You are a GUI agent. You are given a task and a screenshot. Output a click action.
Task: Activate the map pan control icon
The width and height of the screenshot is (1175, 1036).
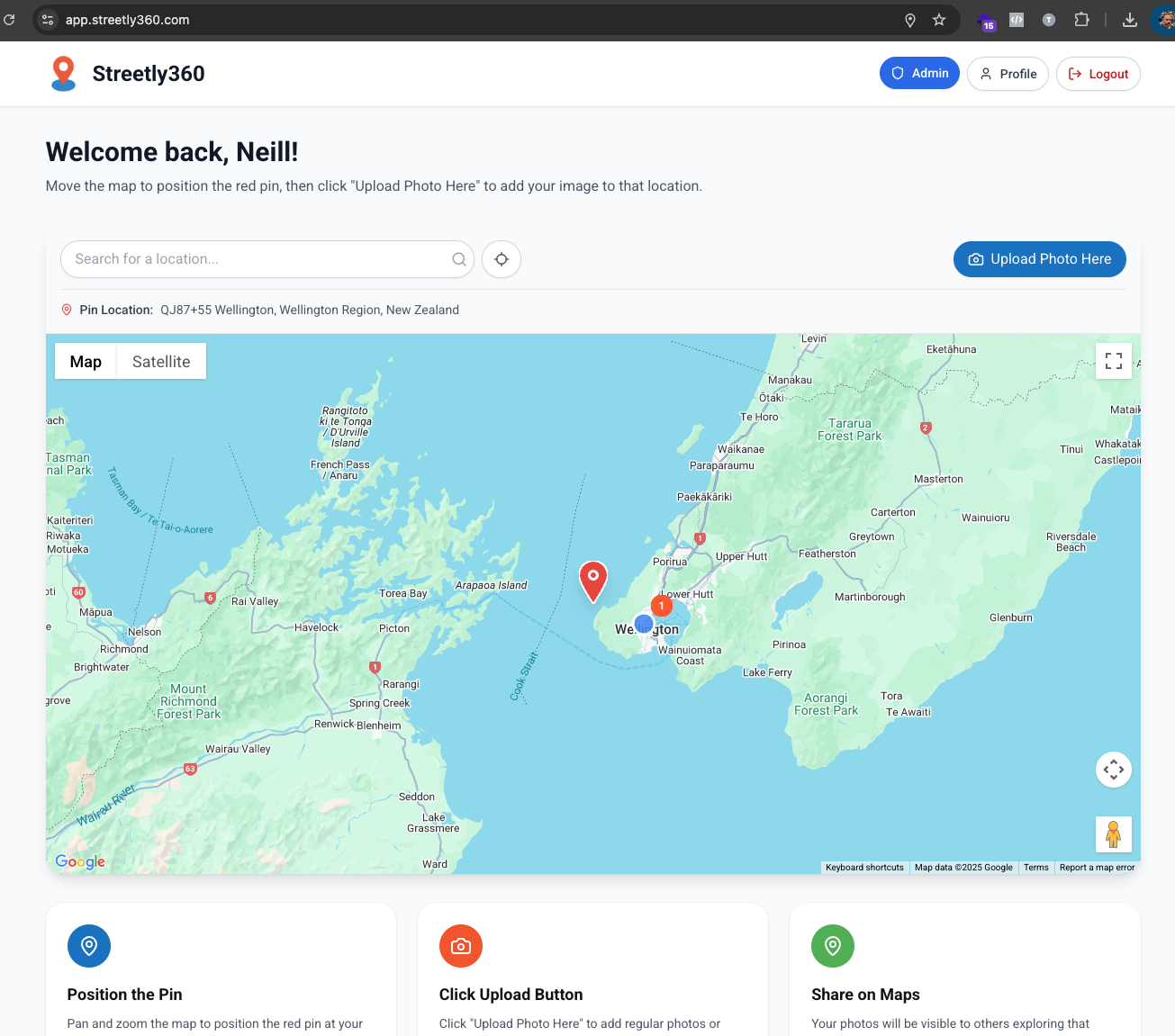point(1114,770)
